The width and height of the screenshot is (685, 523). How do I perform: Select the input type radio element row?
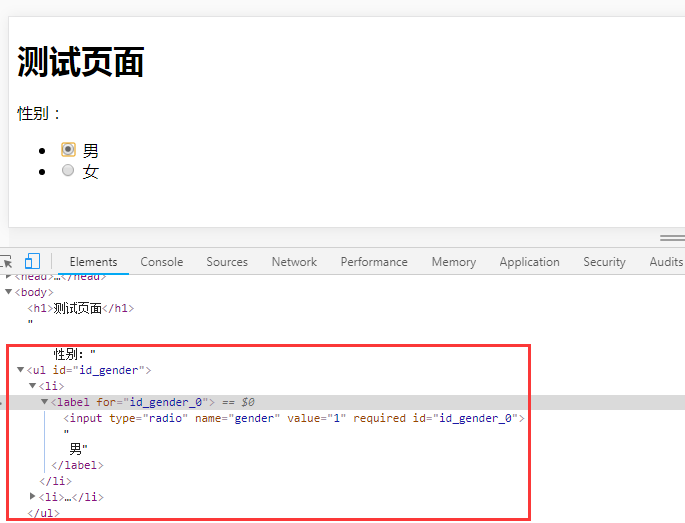(294, 418)
